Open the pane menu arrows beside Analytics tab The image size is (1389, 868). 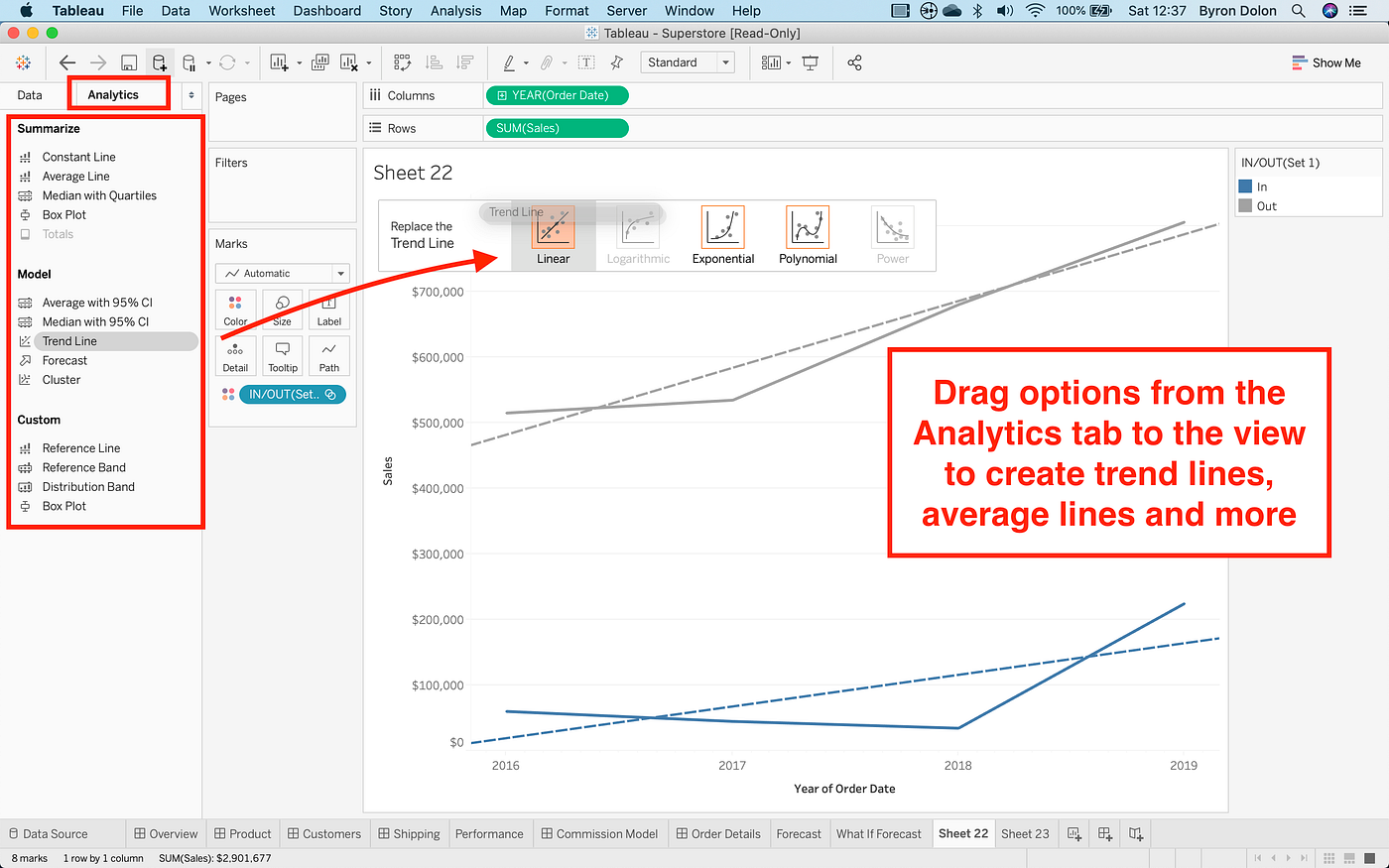pos(191,95)
